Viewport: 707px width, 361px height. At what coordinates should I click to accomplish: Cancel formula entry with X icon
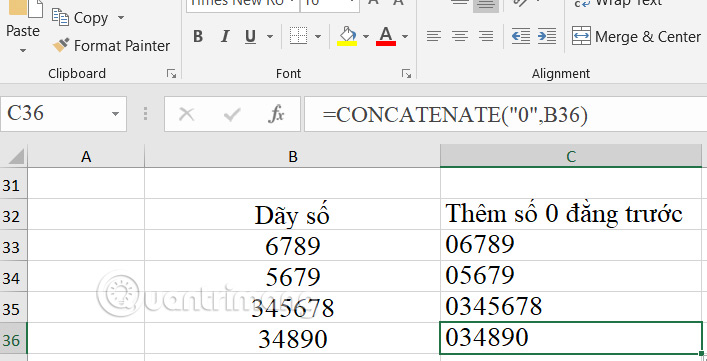click(x=186, y=114)
